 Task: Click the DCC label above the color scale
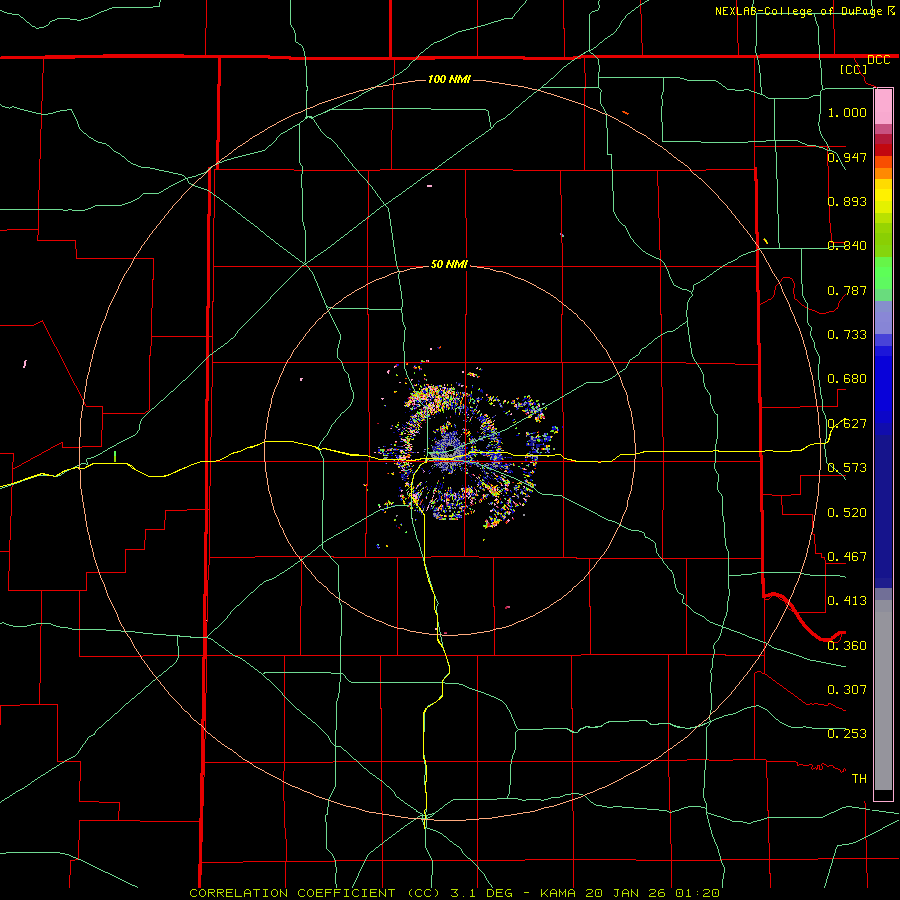878,60
